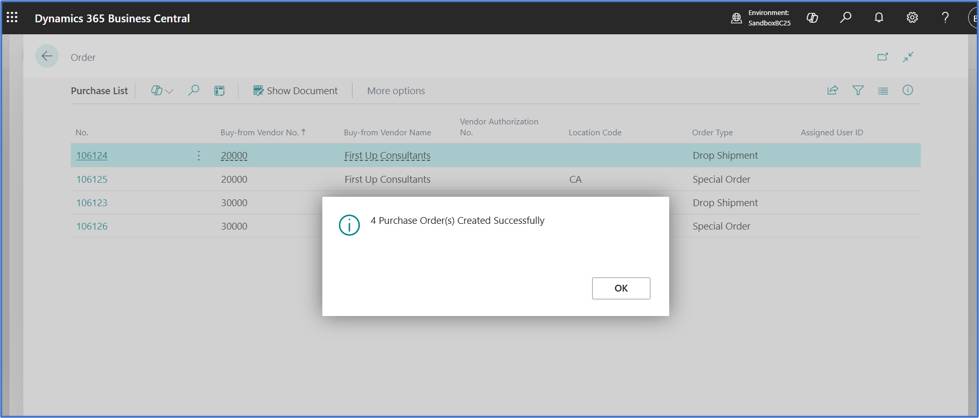Open row actions menu for order 106124
Screen dimensions: 979x418
(199, 156)
